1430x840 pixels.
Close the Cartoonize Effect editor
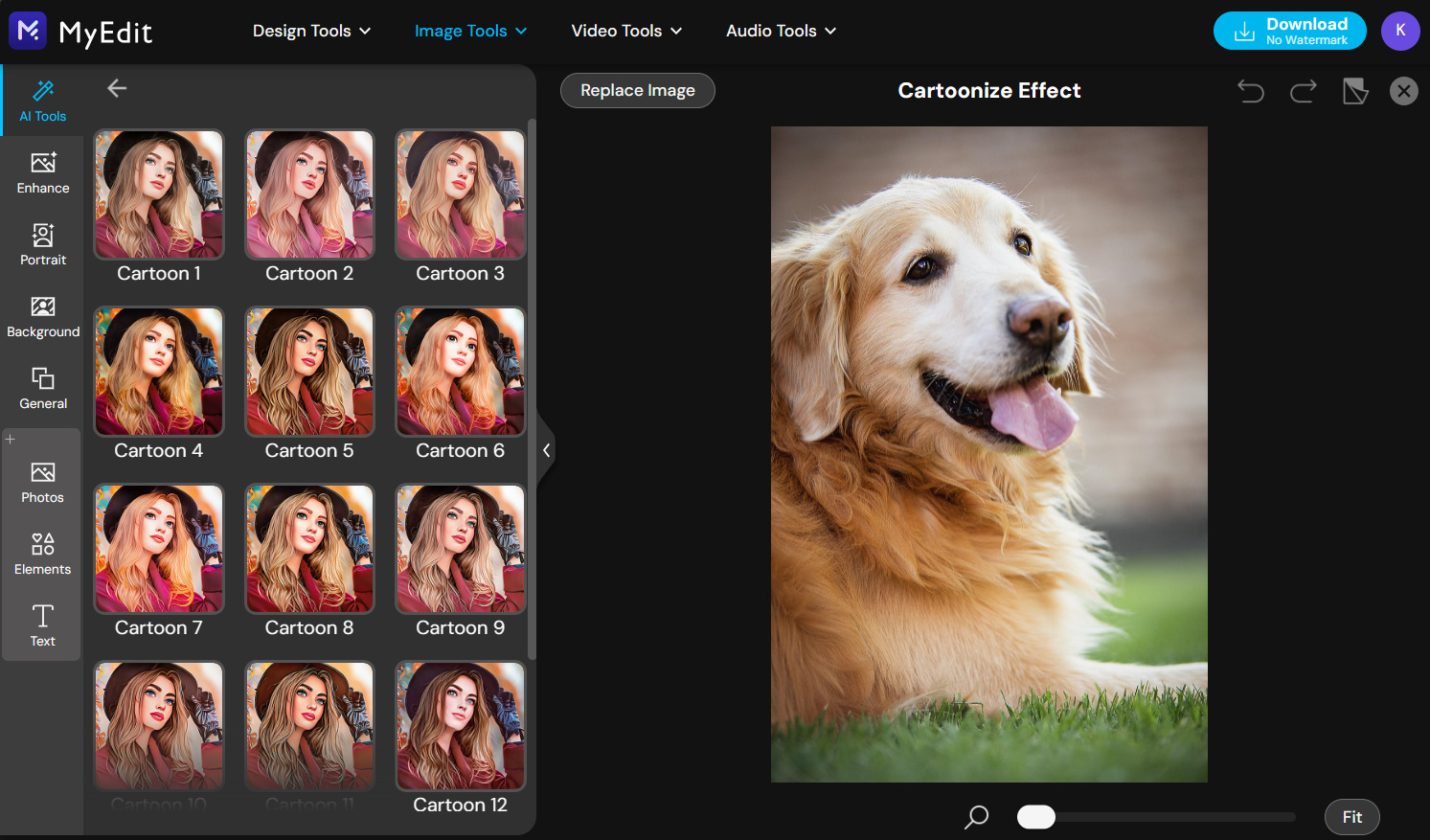pyautogui.click(x=1404, y=90)
